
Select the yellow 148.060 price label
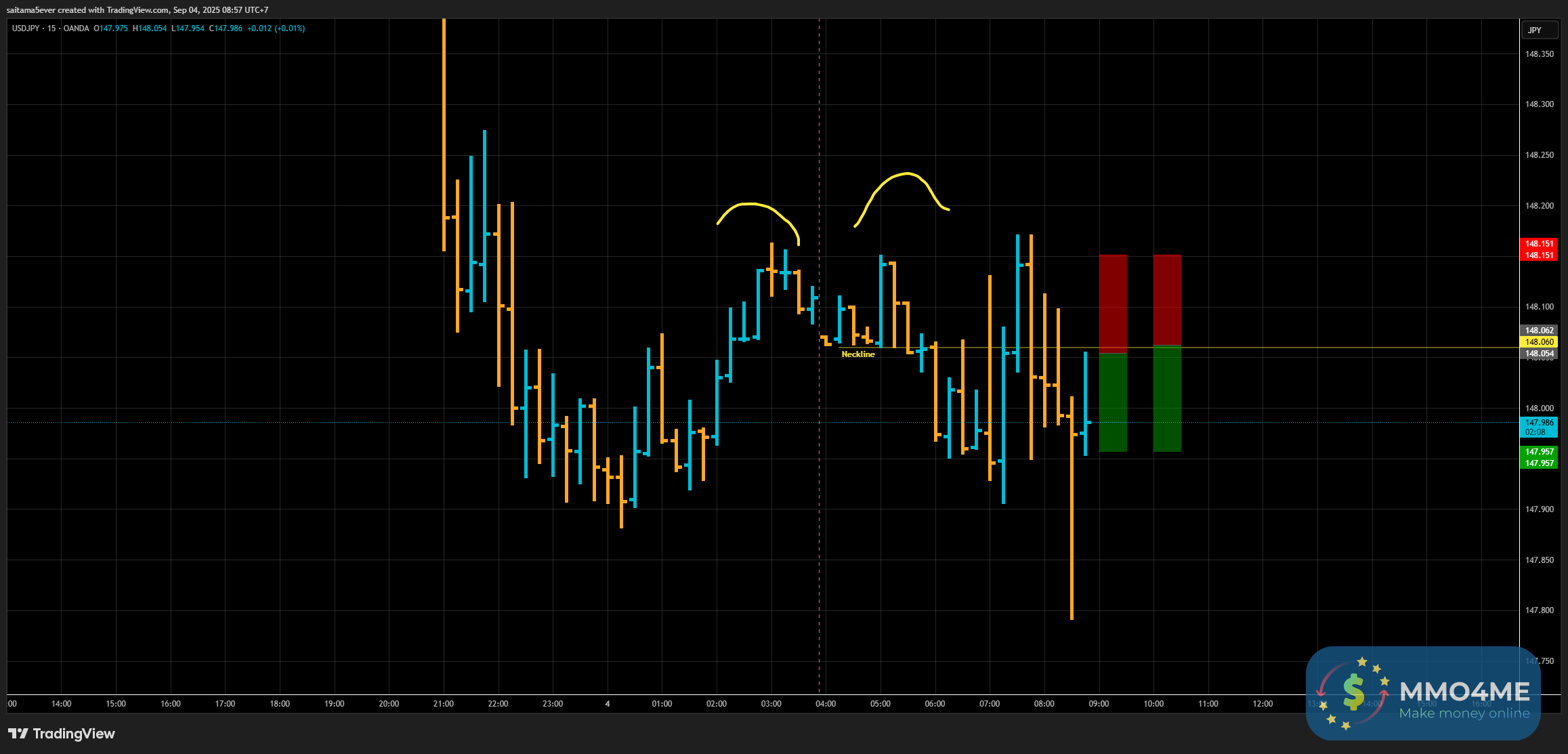tap(1539, 342)
